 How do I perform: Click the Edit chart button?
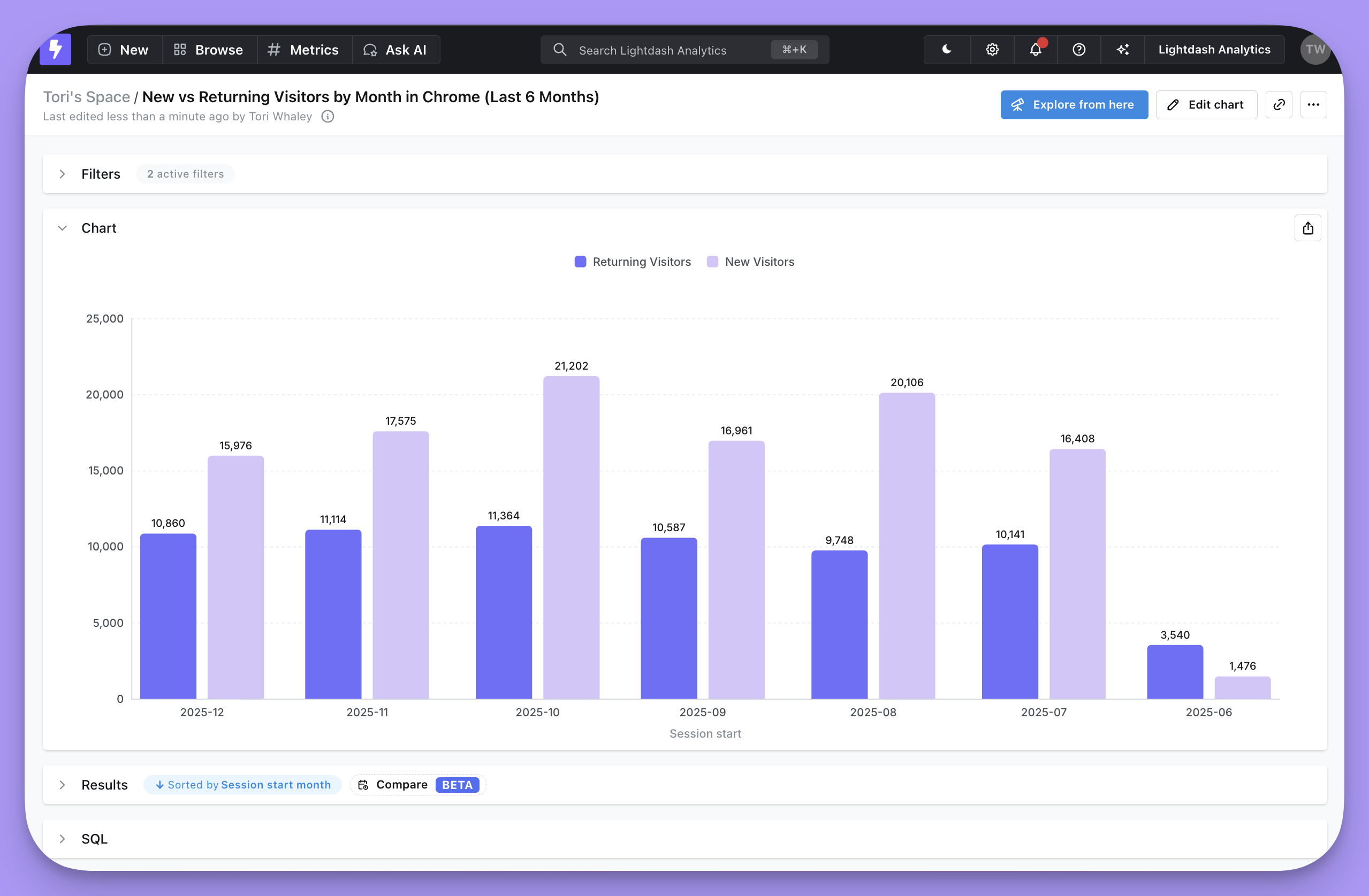[x=1206, y=105]
